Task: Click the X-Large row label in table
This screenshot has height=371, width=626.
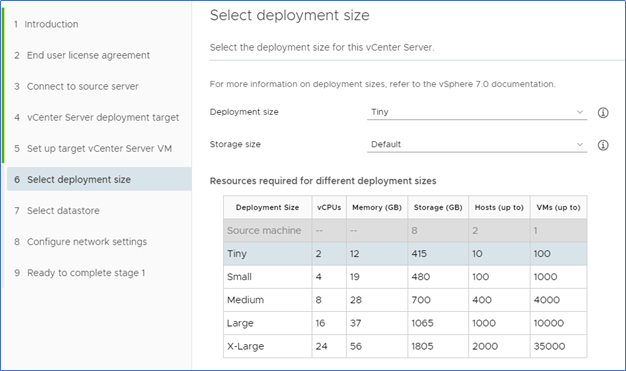Action: 246,346
